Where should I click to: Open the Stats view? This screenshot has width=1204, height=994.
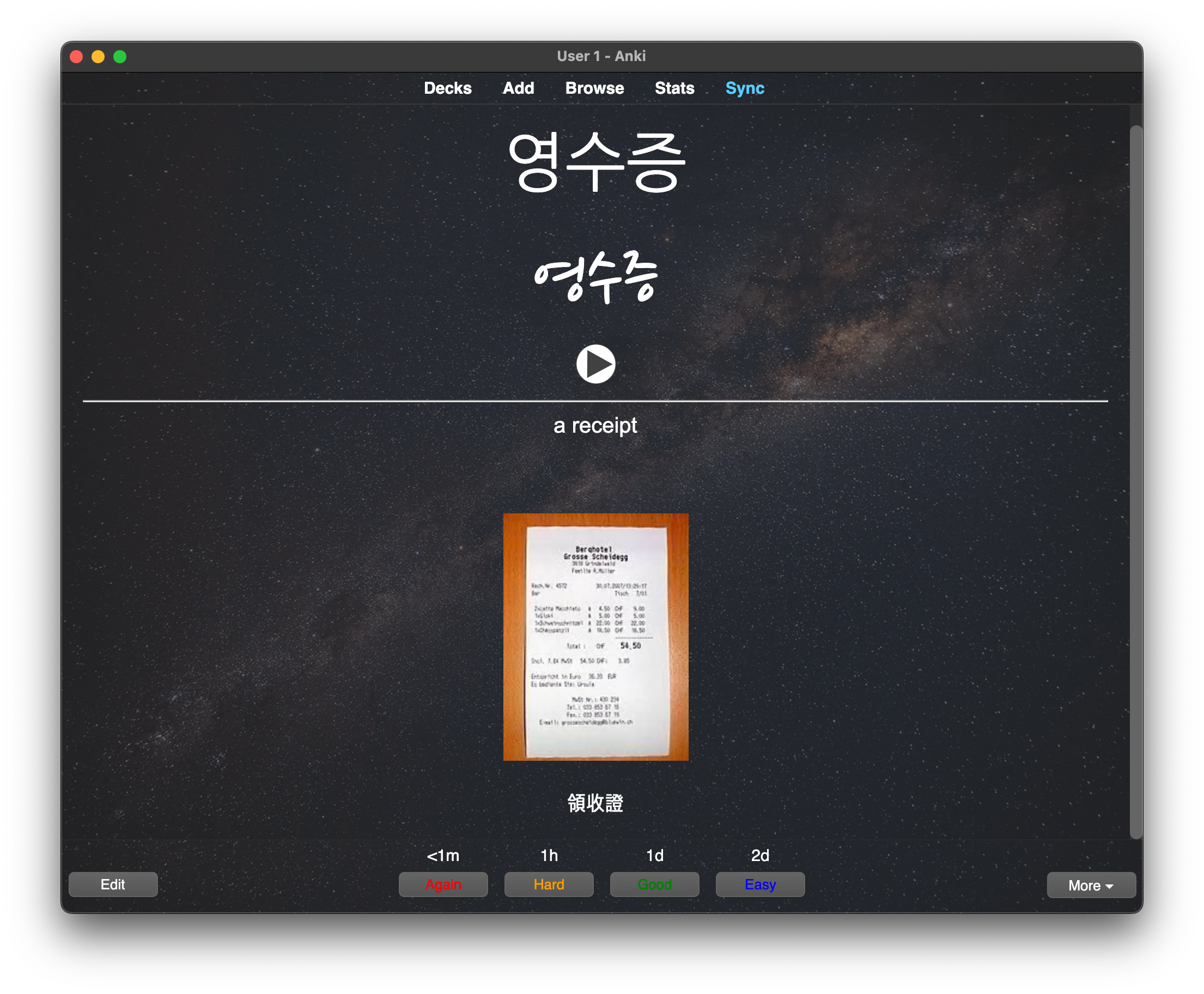(674, 88)
